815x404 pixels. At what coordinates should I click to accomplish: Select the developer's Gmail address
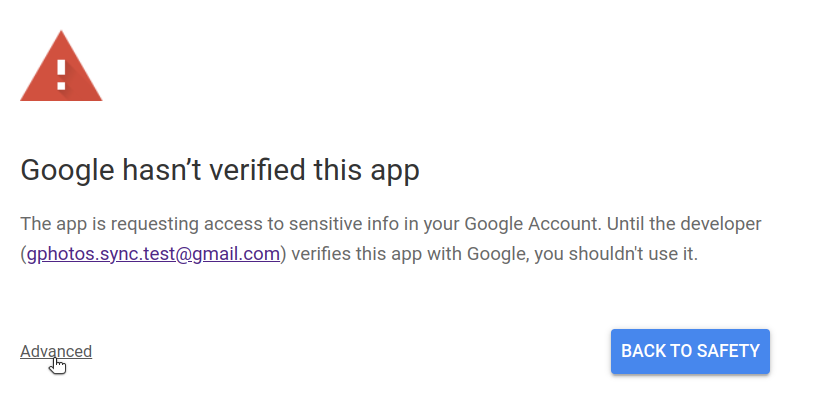[153, 254]
